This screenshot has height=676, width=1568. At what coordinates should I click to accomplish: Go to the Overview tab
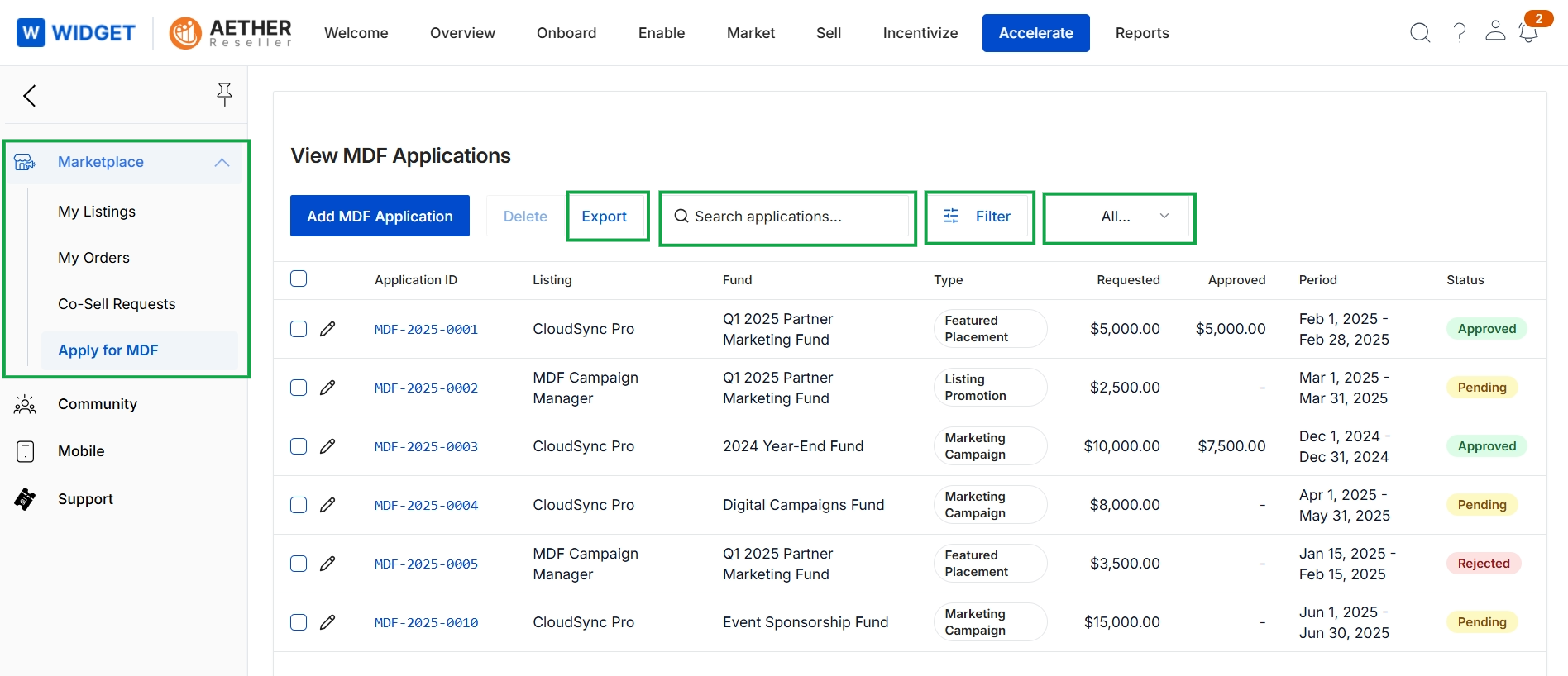tap(462, 33)
